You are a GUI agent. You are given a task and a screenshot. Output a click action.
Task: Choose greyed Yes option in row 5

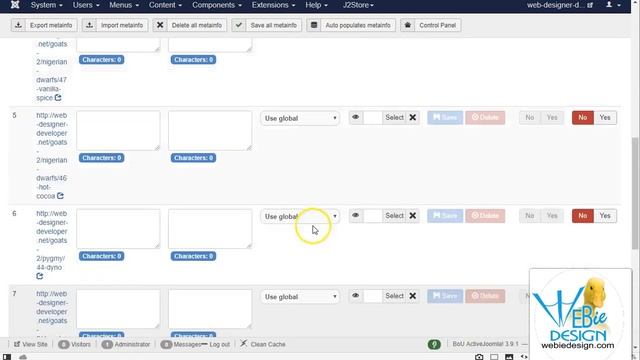click(552, 118)
